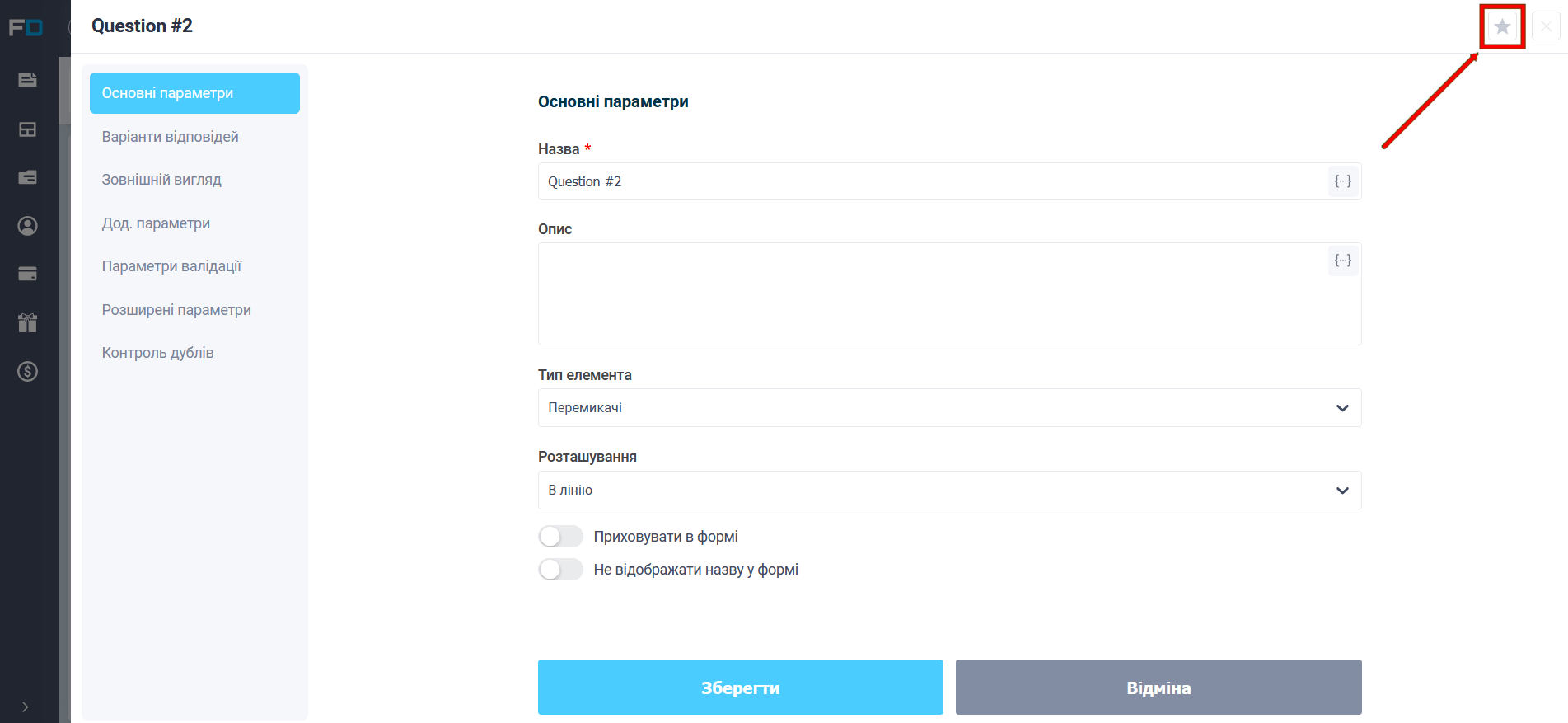
Task: Insert variable into Назва field
Action: click(x=1343, y=181)
